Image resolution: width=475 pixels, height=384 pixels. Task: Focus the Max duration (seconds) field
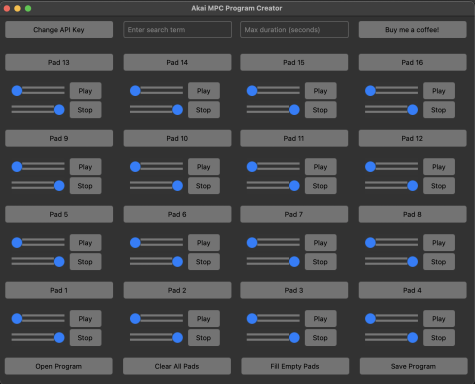click(x=294, y=30)
